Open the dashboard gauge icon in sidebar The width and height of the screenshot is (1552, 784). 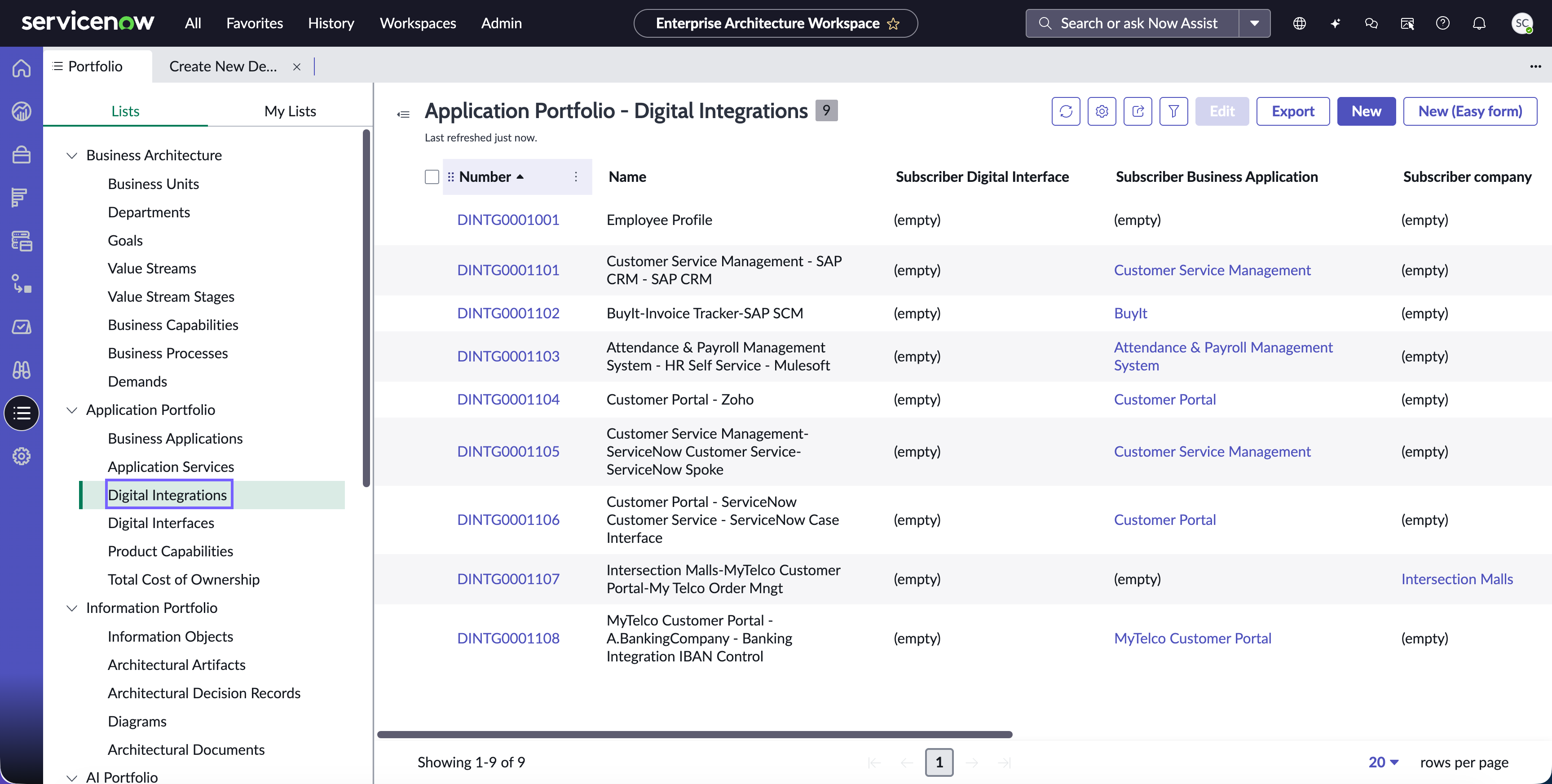(x=22, y=111)
